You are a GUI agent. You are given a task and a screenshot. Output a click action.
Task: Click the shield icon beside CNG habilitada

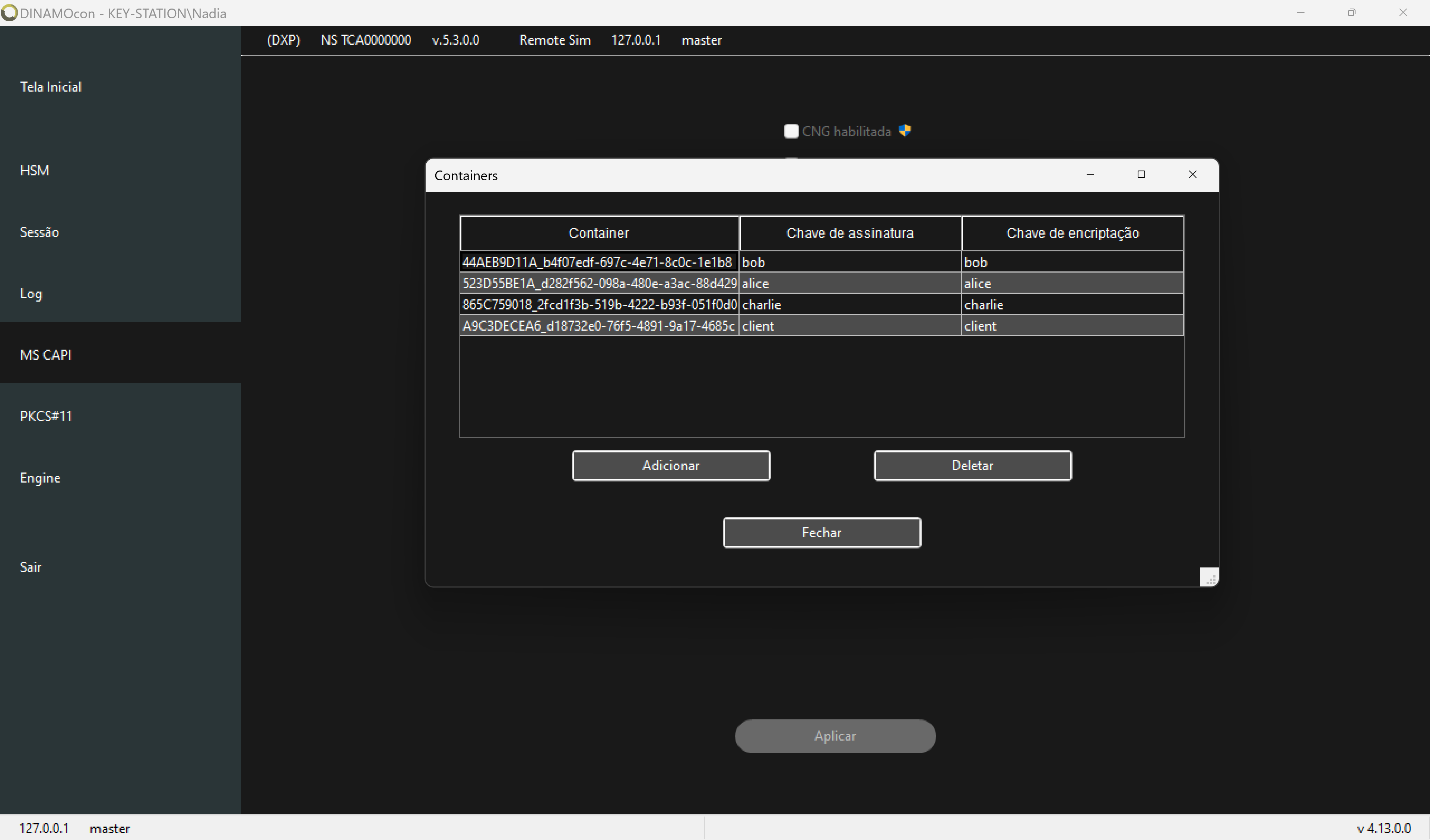coord(905,131)
